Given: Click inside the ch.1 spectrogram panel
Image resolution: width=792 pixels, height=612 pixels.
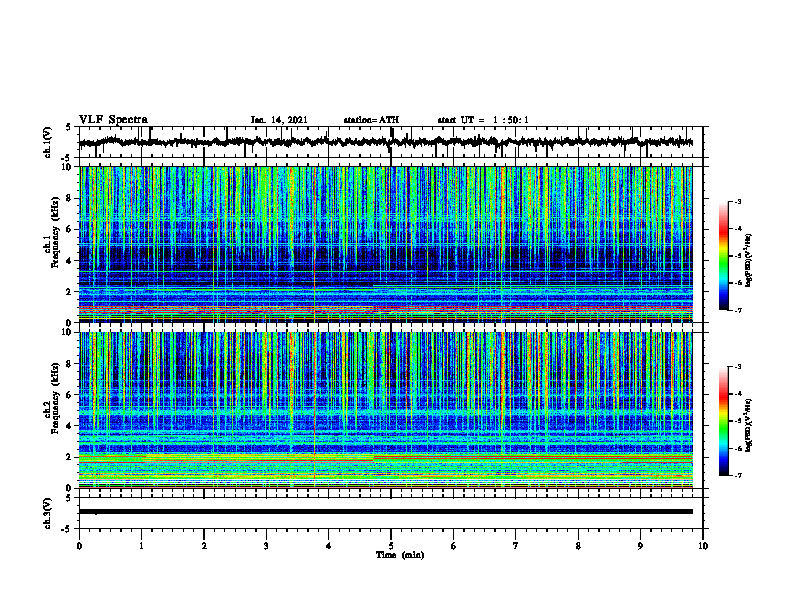Looking at the screenshot, I should [x=386, y=244].
